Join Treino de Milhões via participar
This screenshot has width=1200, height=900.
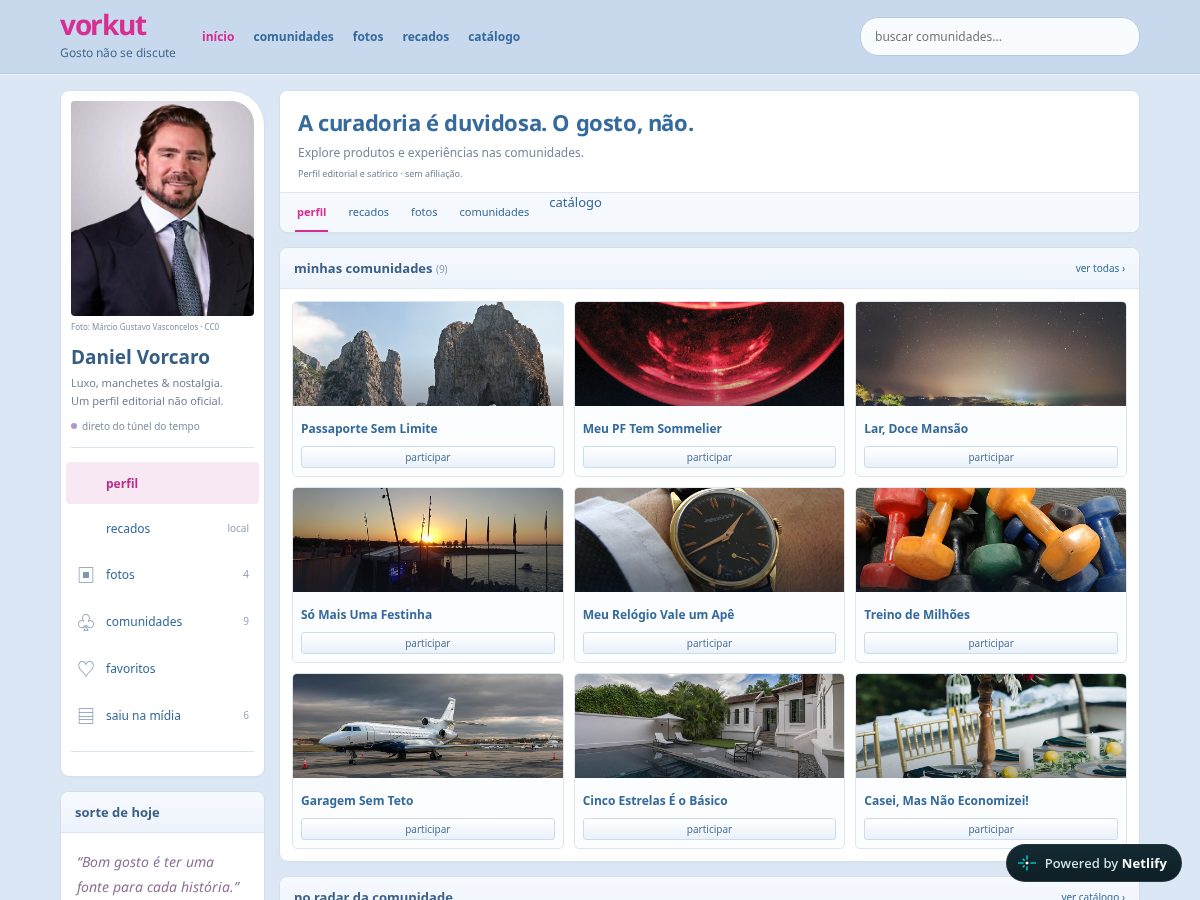point(991,643)
